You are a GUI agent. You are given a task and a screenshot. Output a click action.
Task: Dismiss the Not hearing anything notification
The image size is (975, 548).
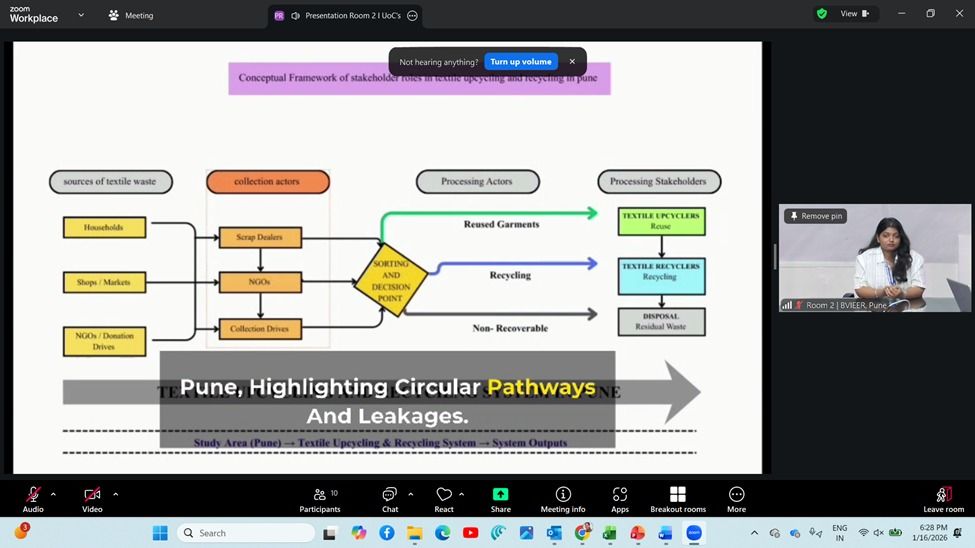pos(572,62)
